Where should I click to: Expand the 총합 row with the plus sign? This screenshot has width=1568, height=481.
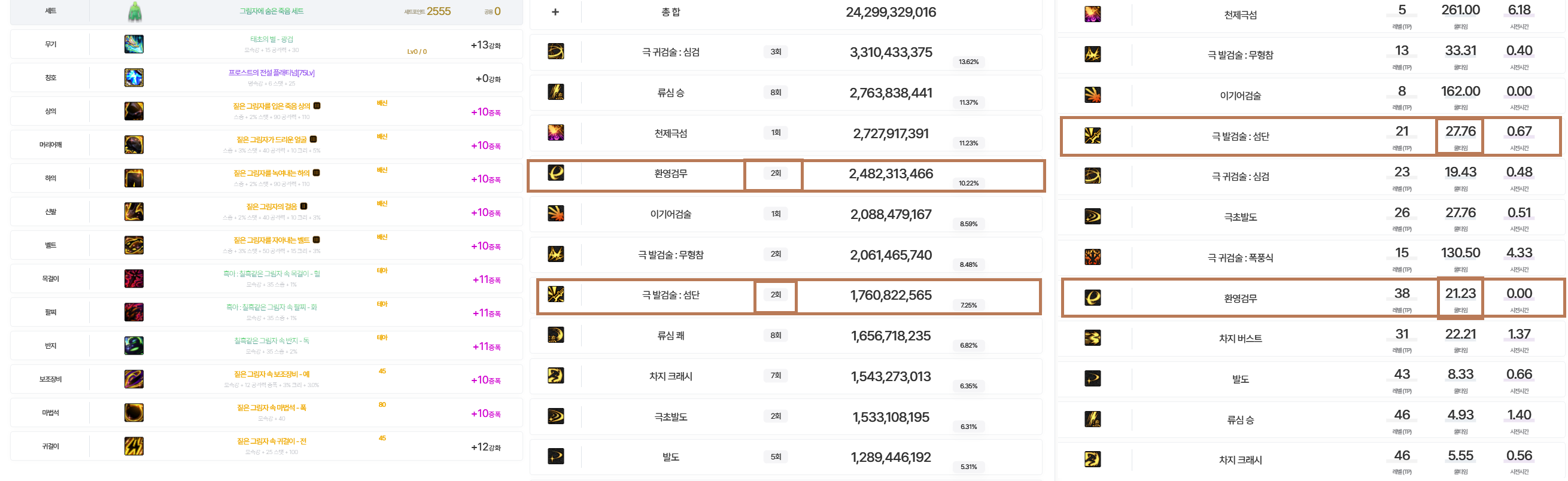tap(555, 12)
